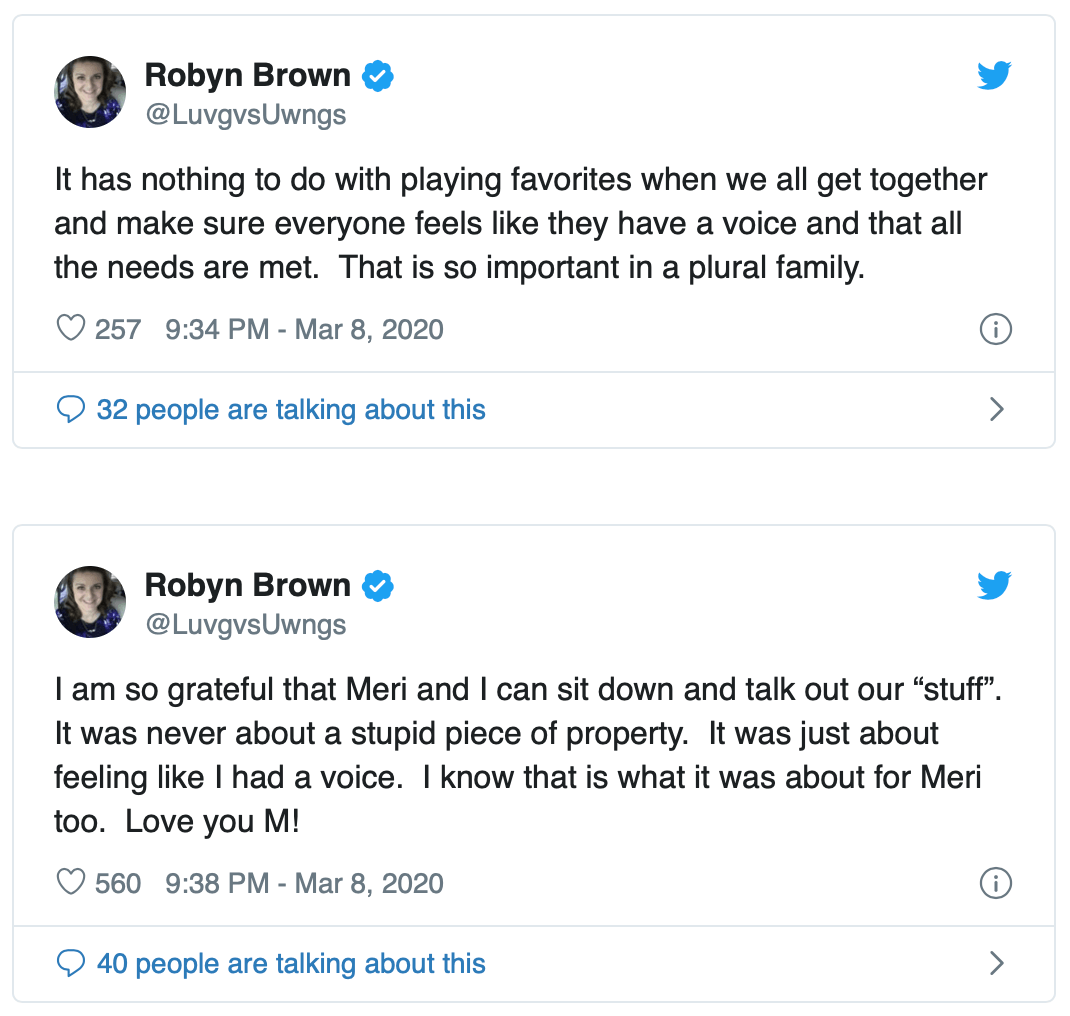Click Twitter bird icon on first tweet
The width and height of the screenshot is (1070, 1016).
tap(994, 76)
